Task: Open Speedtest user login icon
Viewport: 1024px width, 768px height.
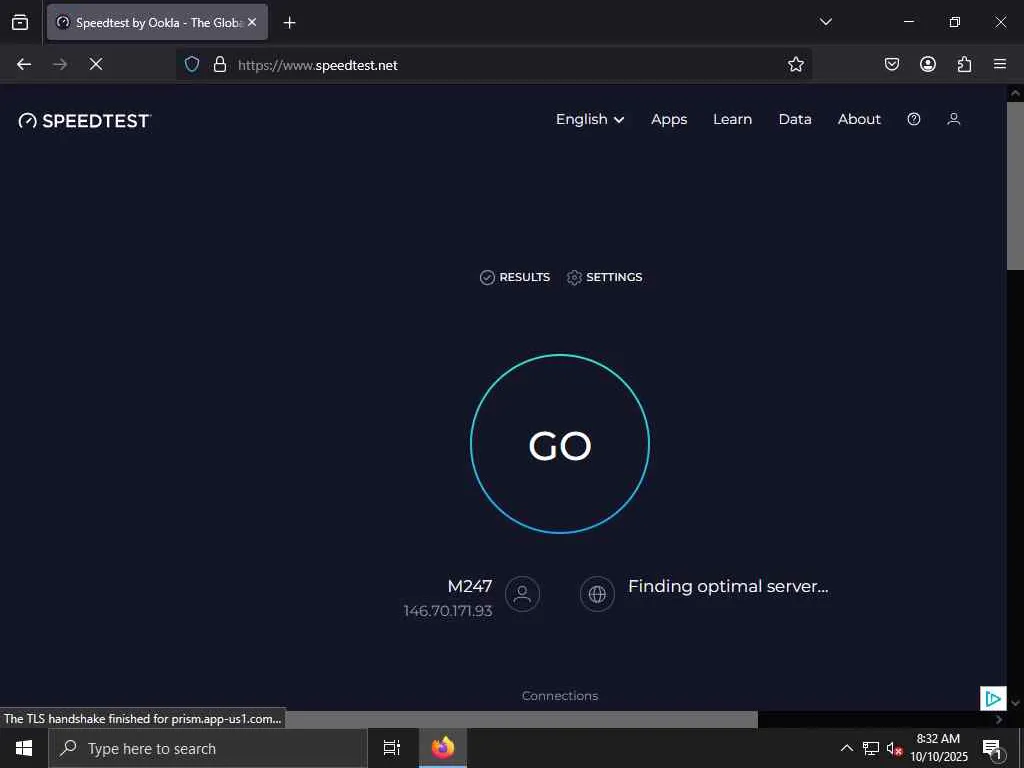Action: (953, 119)
